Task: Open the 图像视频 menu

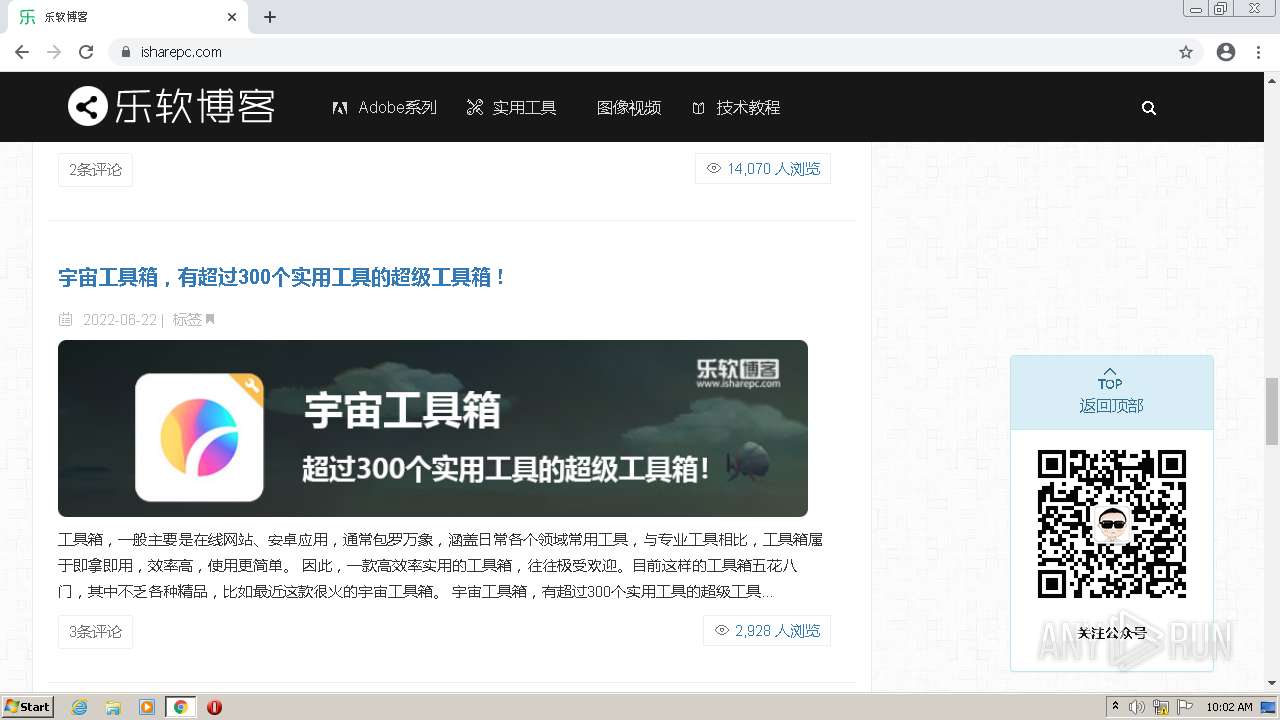Action: [x=629, y=107]
